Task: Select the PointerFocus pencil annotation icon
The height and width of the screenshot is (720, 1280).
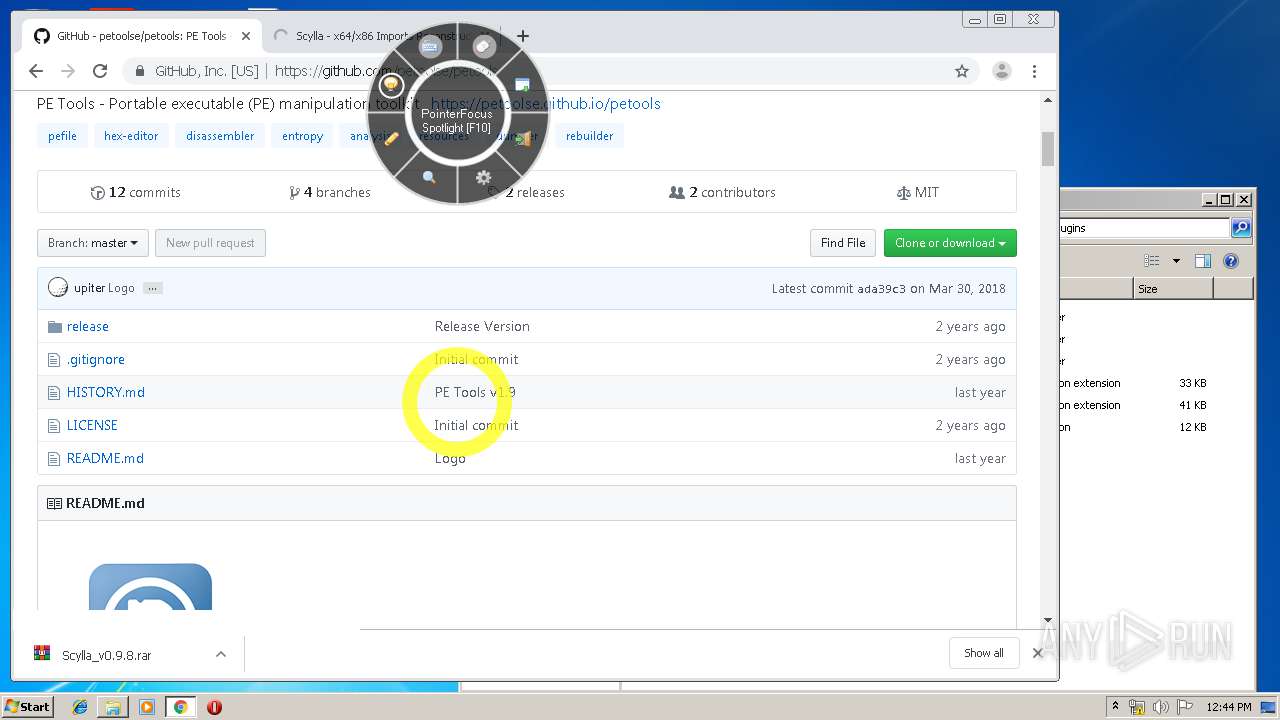Action: [x=392, y=139]
